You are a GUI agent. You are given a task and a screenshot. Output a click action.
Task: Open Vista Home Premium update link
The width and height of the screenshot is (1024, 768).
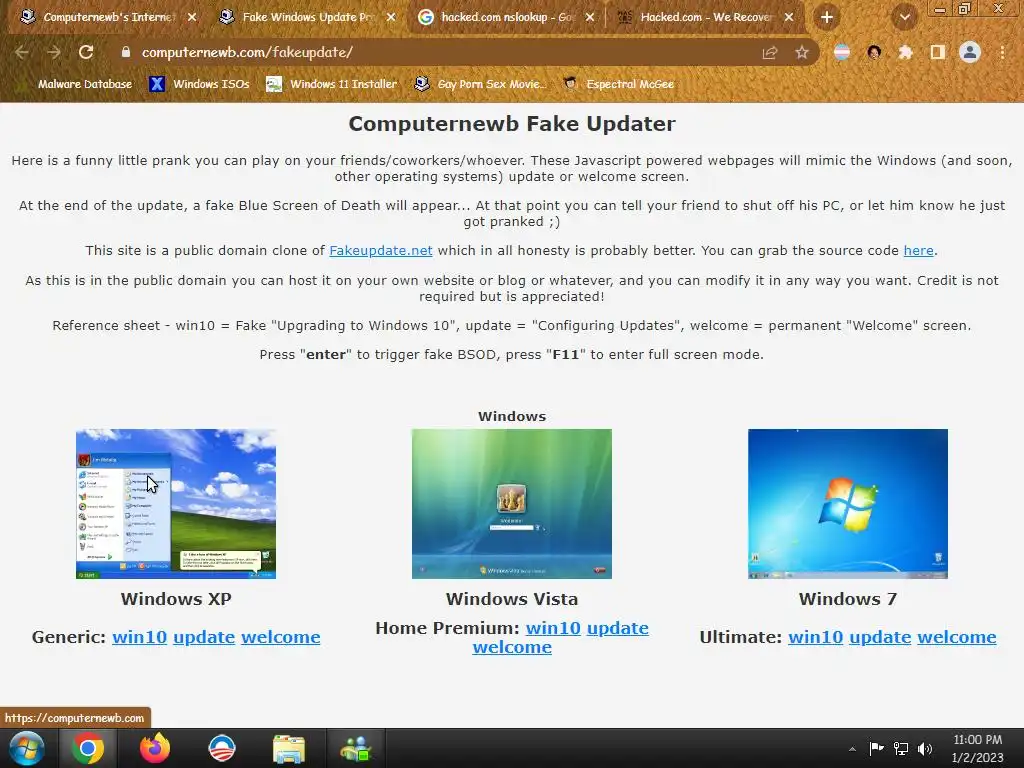[618, 628]
